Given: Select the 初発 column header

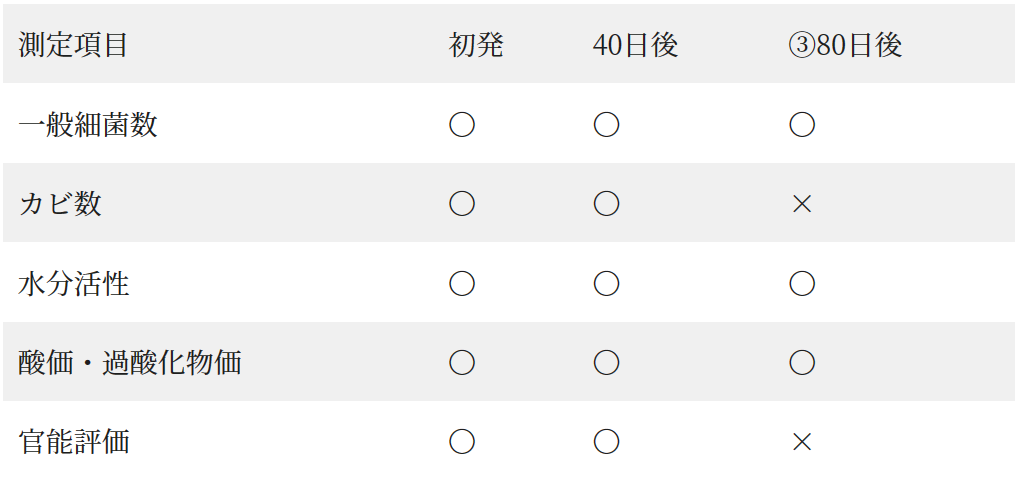Looking at the screenshot, I should point(476,46).
